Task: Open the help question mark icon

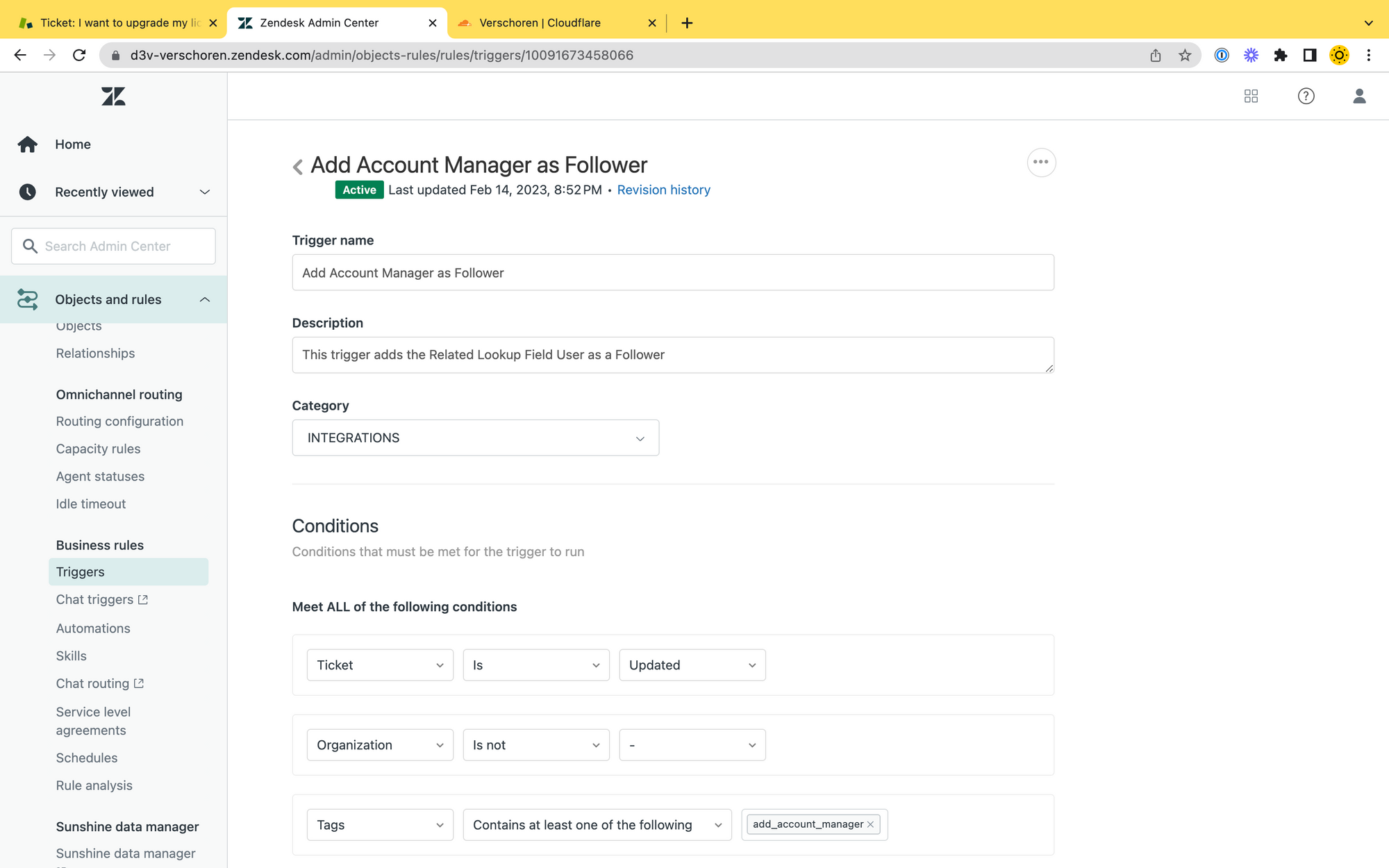Action: 1306,97
